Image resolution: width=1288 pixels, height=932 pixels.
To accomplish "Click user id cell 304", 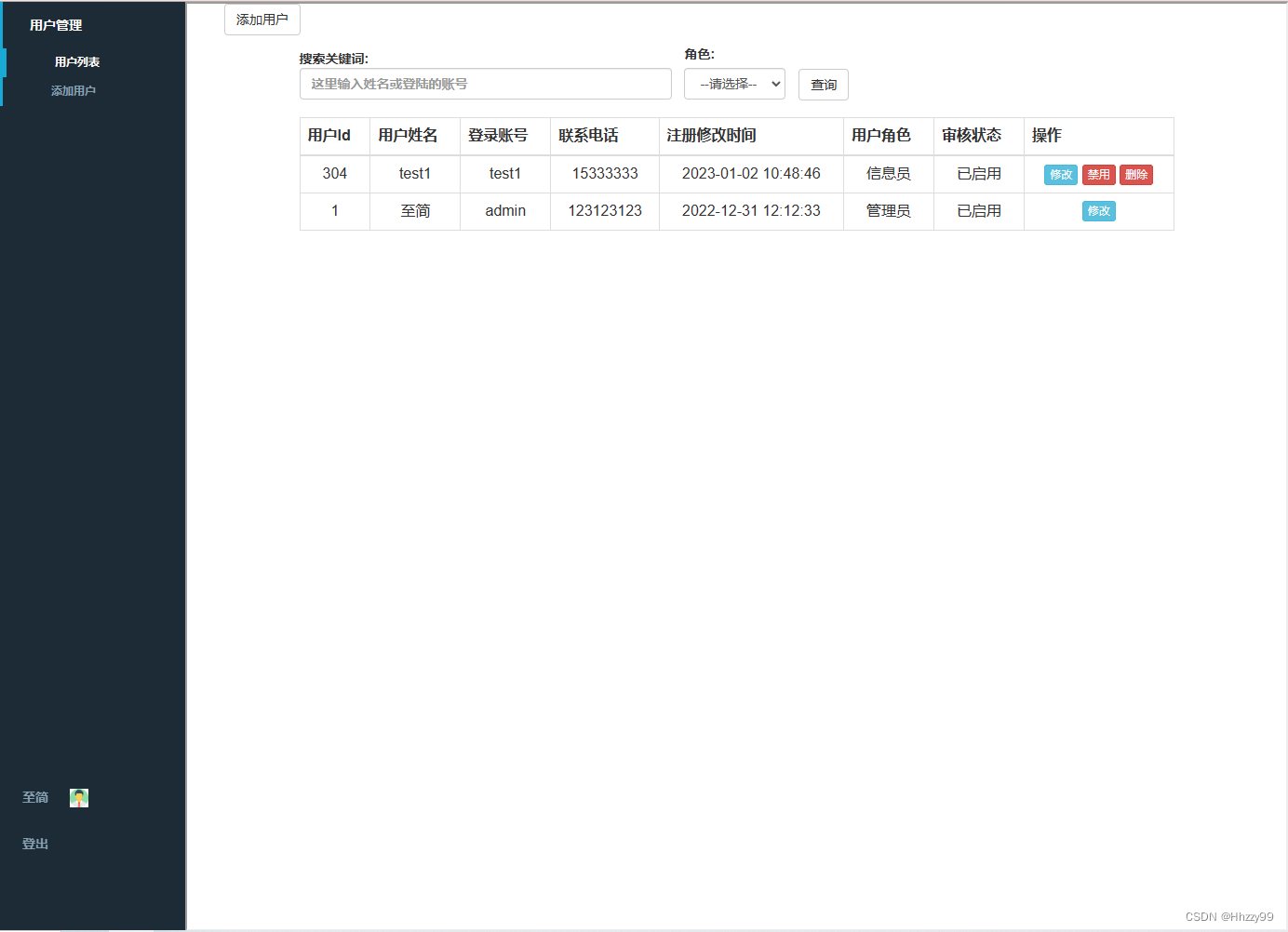I will pos(335,174).
